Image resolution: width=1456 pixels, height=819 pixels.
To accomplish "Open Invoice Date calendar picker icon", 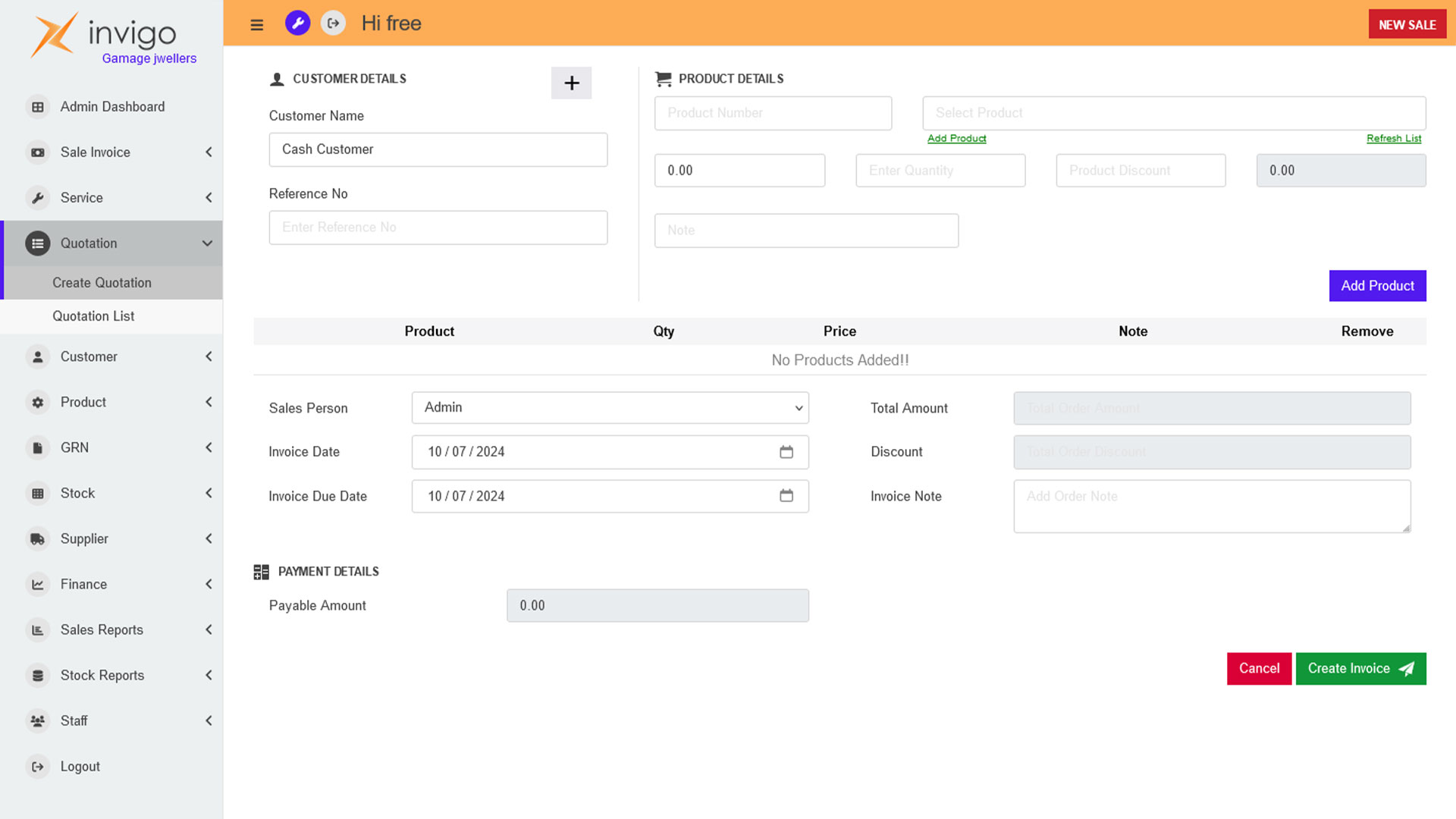I will pyautogui.click(x=786, y=452).
